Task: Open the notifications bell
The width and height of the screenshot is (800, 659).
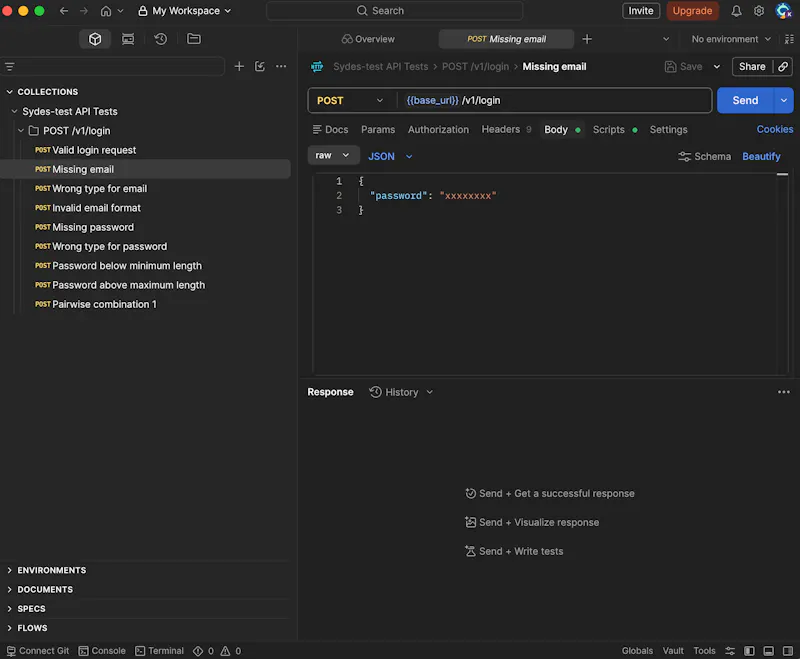Action: click(x=736, y=11)
